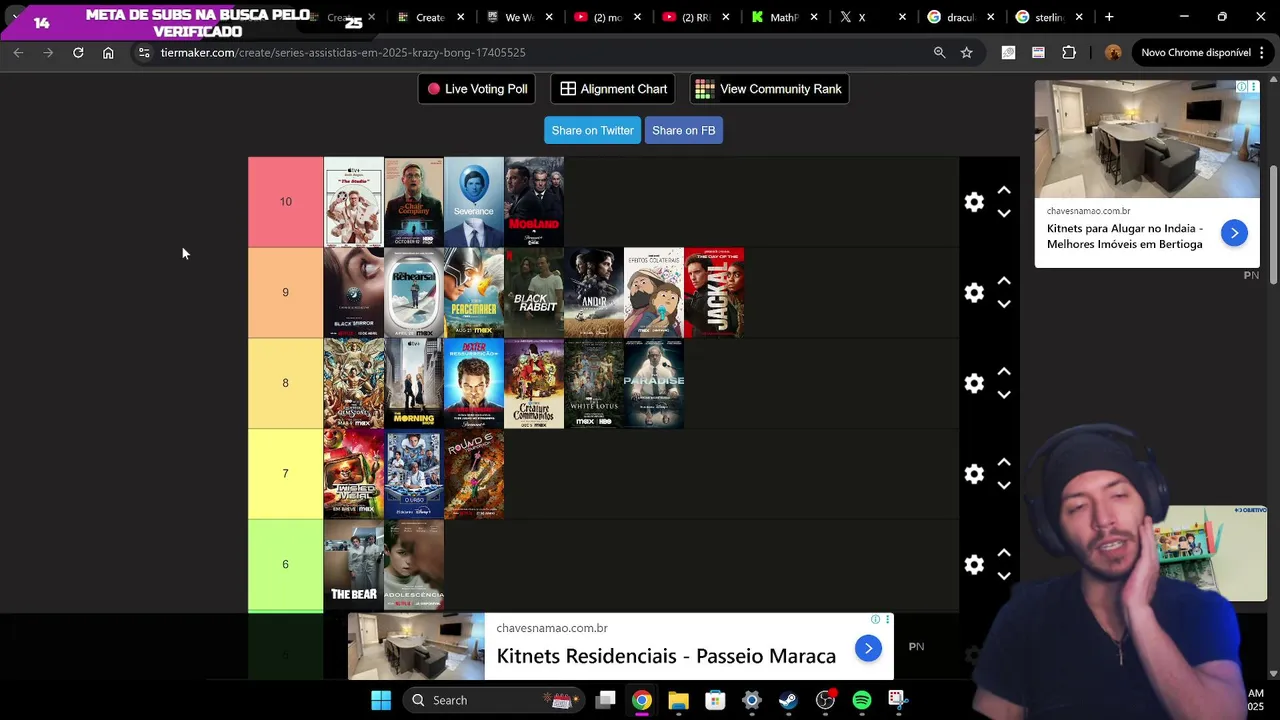Screen dimensions: 1280x720
Task: Go to Chrome home page
Action: coord(108,52)
